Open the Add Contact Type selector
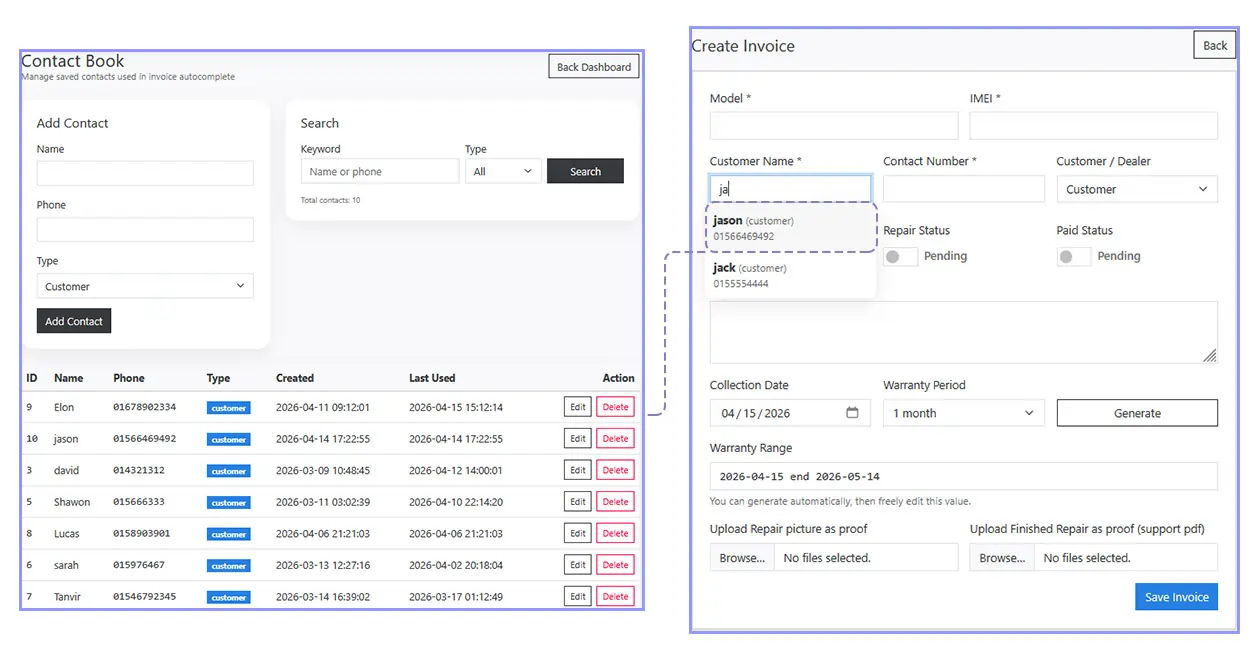This screenshot has width=1260, height=660. 144,285
